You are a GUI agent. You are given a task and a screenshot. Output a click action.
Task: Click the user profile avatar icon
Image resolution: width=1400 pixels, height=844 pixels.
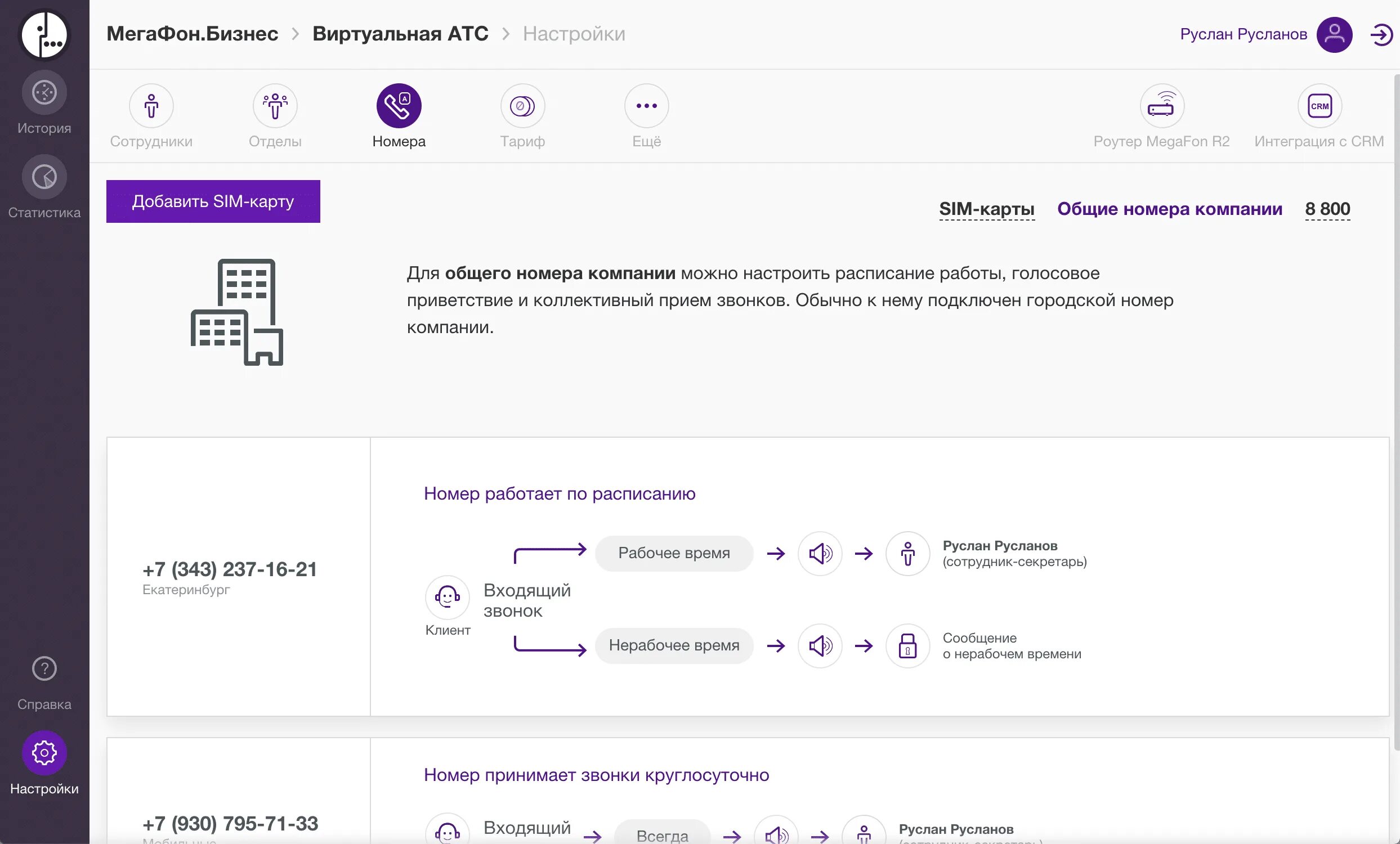pos(1334,35)
